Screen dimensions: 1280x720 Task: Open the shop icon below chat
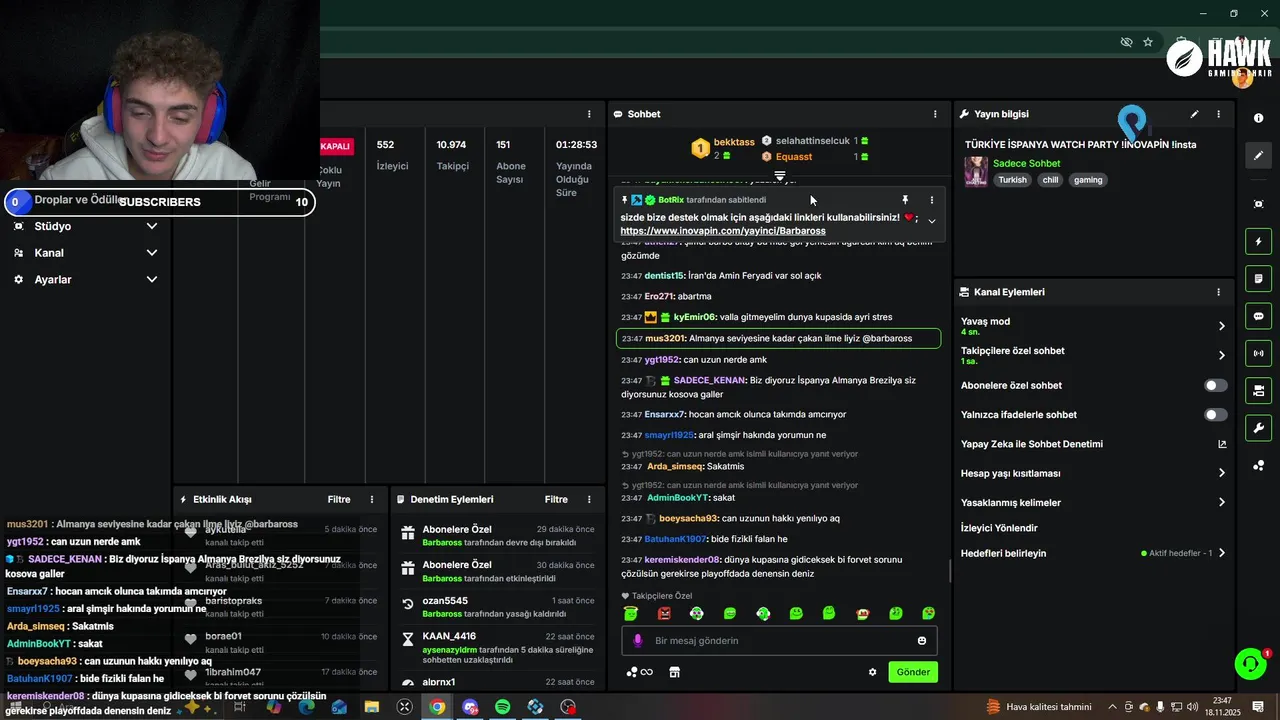[x=675, y=672]
